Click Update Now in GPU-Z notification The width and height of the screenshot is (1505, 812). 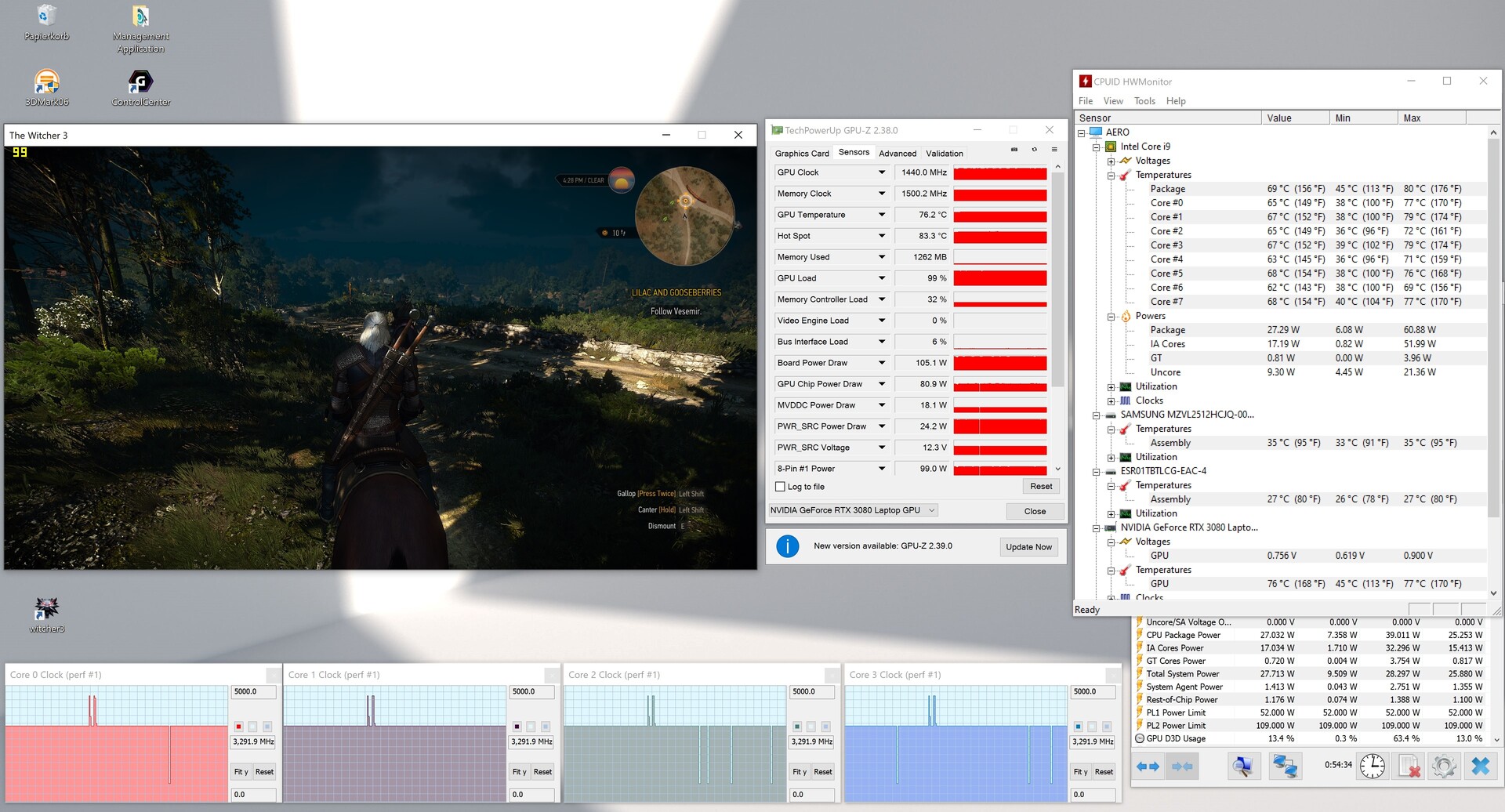(x=1028, y=547)
